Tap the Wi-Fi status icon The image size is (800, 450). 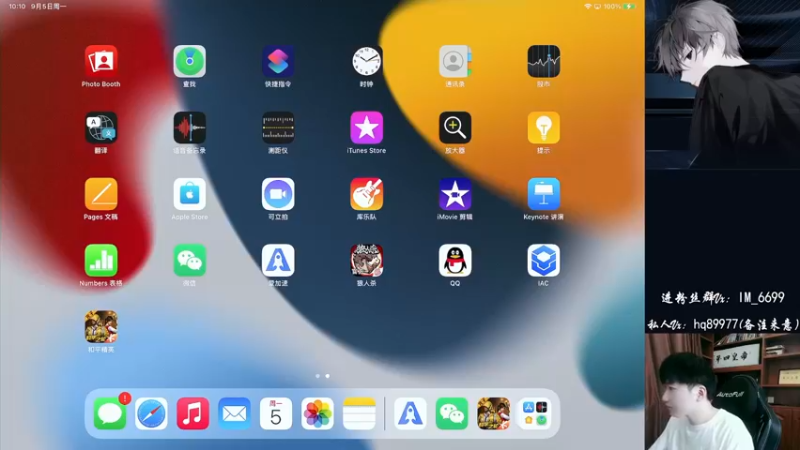[587, 6]
